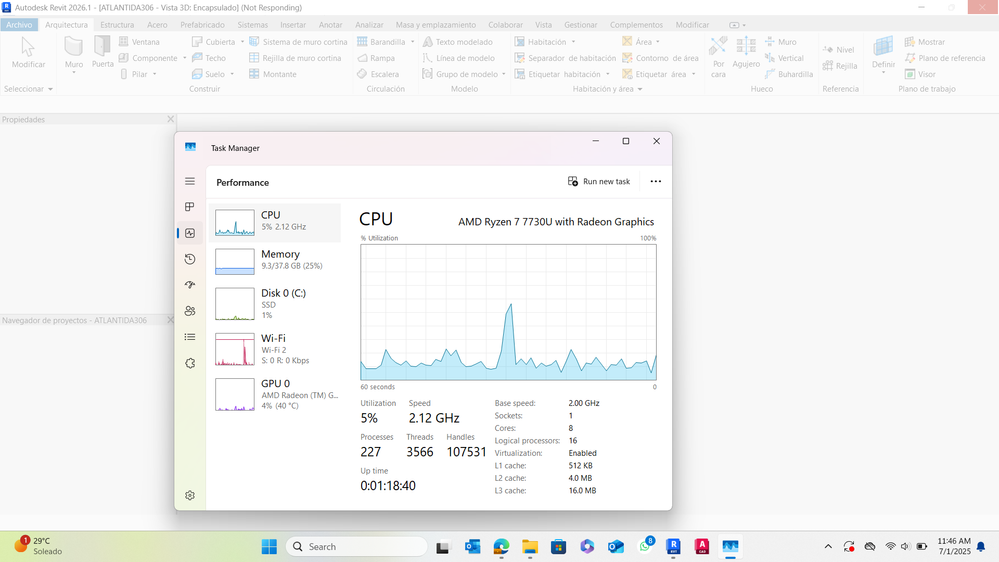Expand Muro tool dropdown arrow

pyautogui.click(x=74, y=73)
